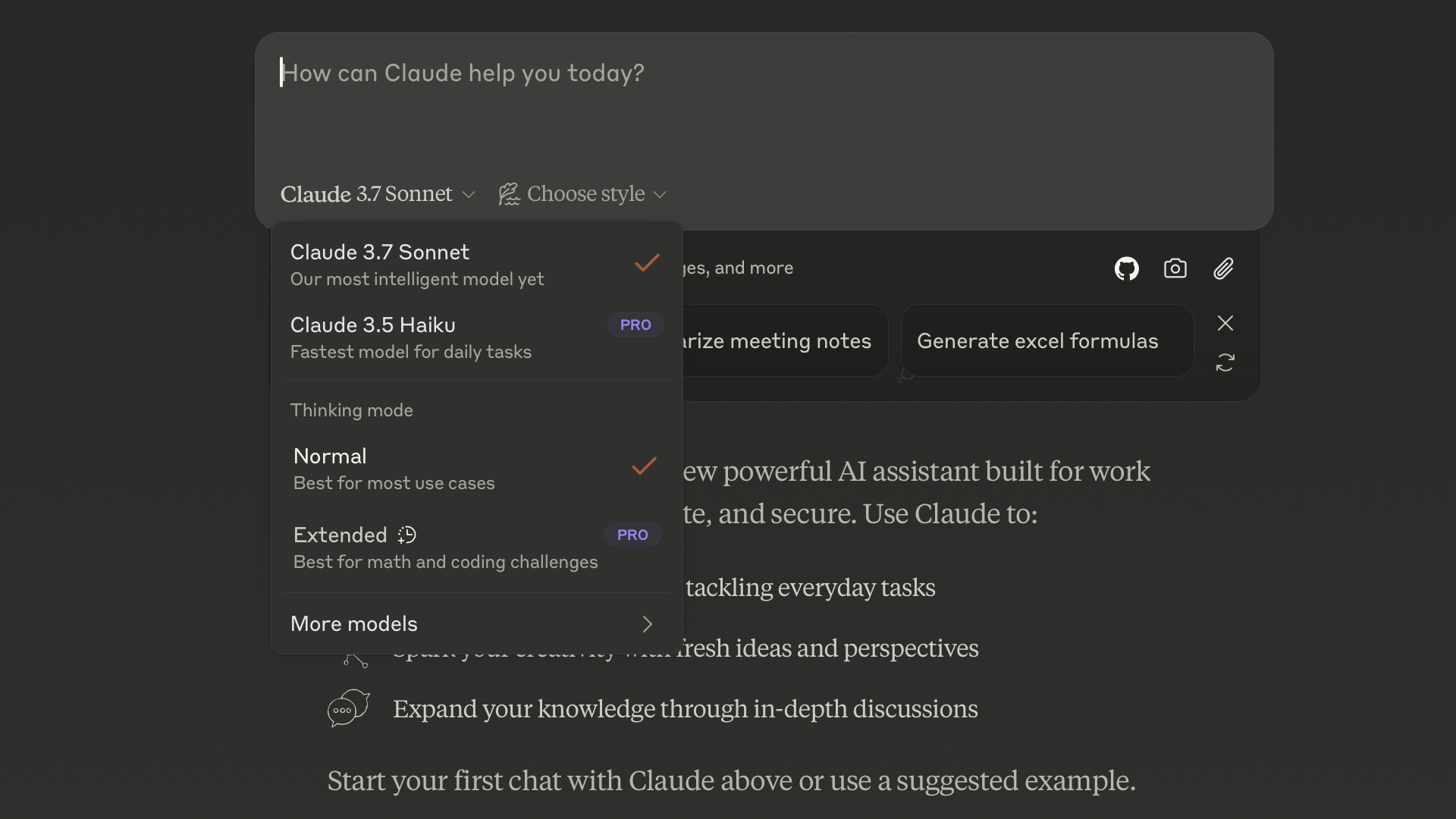The width and height of the screenshot is (1456, 819).
Task: Attach a file with the paperclip icon
Action: coord(1223,268)
